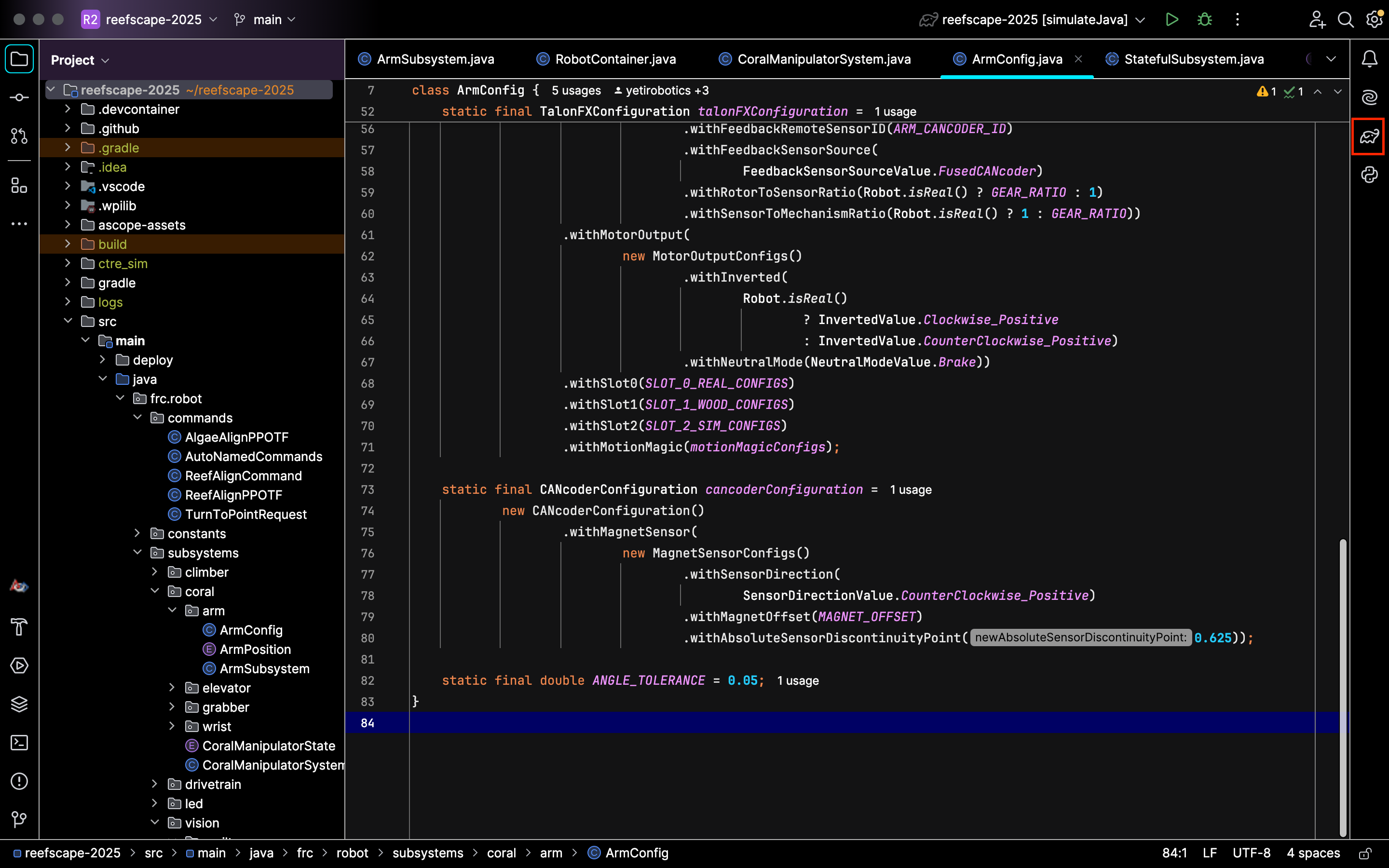Expand the drivetrain package
Image resolution: width=1389 pixels, height=868 pixels.
point(154,784)
